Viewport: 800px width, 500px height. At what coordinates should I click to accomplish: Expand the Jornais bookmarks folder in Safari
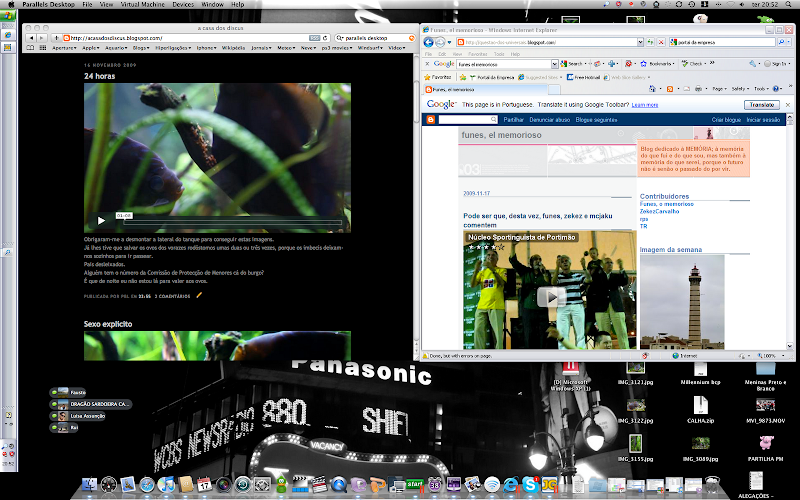click(261, 48)
